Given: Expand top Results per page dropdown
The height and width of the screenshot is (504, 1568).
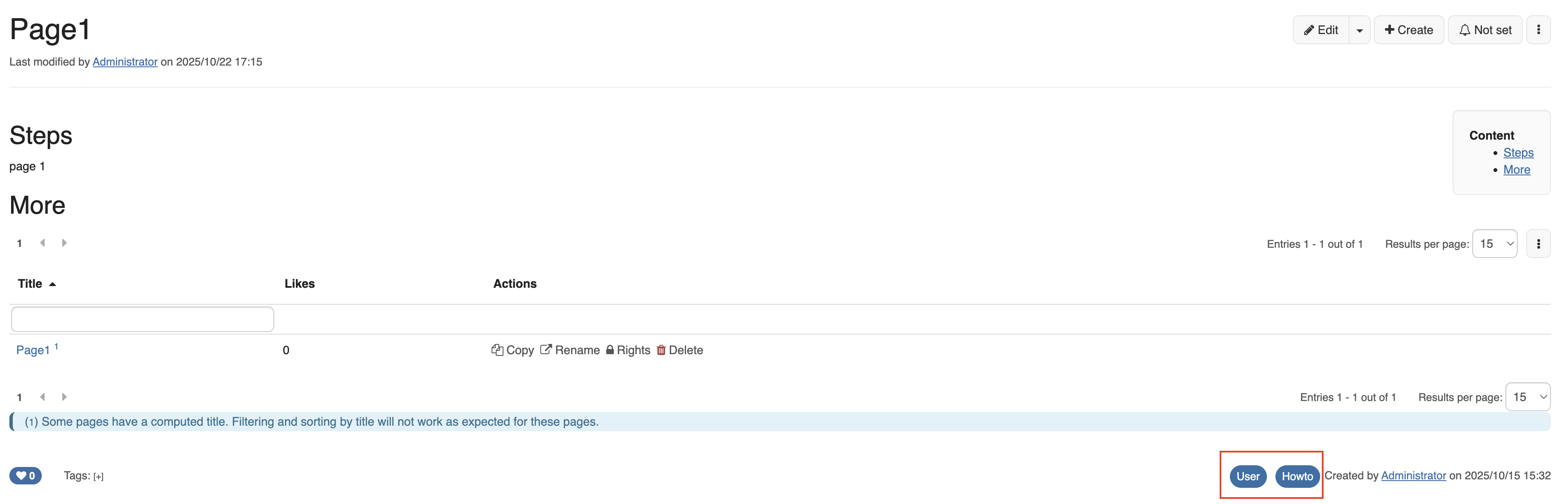Looking at the screenshot, I should point(1494,244).
